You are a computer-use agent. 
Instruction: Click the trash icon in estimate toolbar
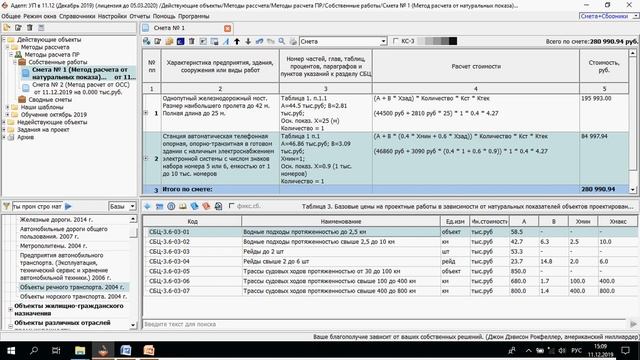(191, 41)
